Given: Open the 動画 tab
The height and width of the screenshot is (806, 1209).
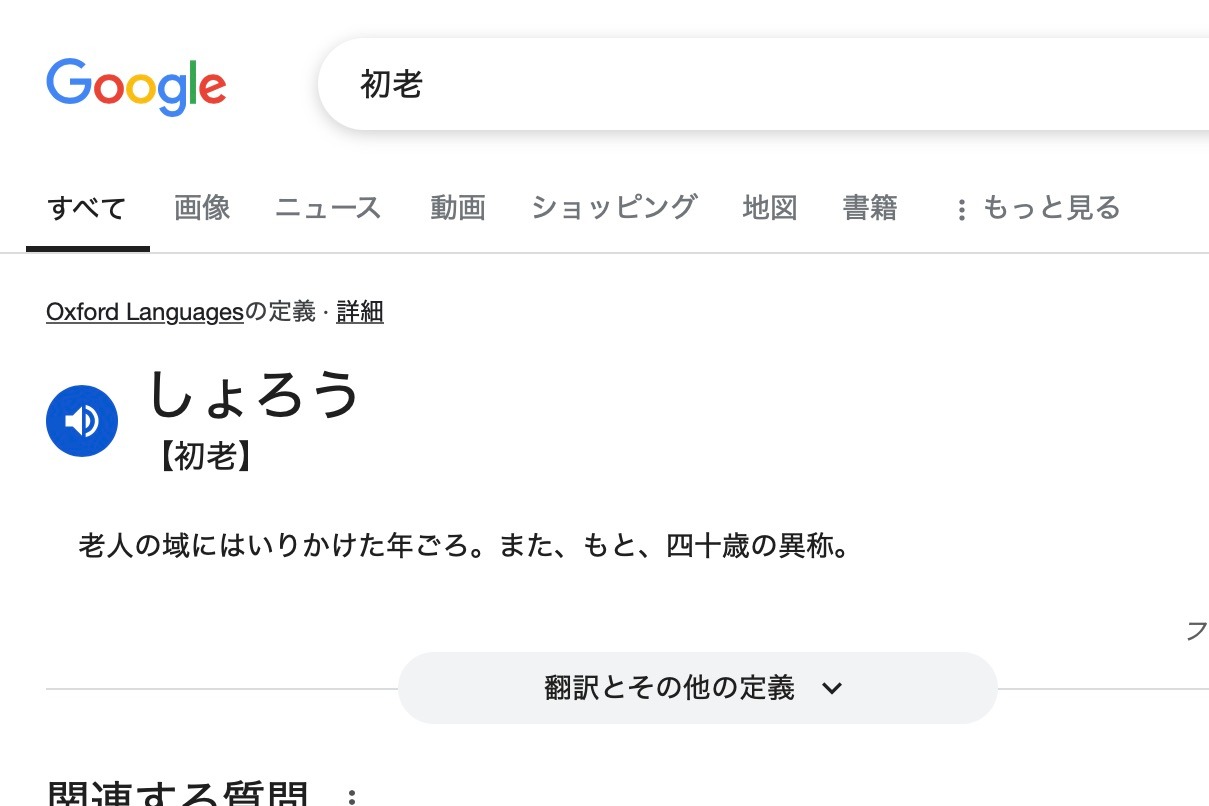Looking at the screenshot, I should [458, 208].
